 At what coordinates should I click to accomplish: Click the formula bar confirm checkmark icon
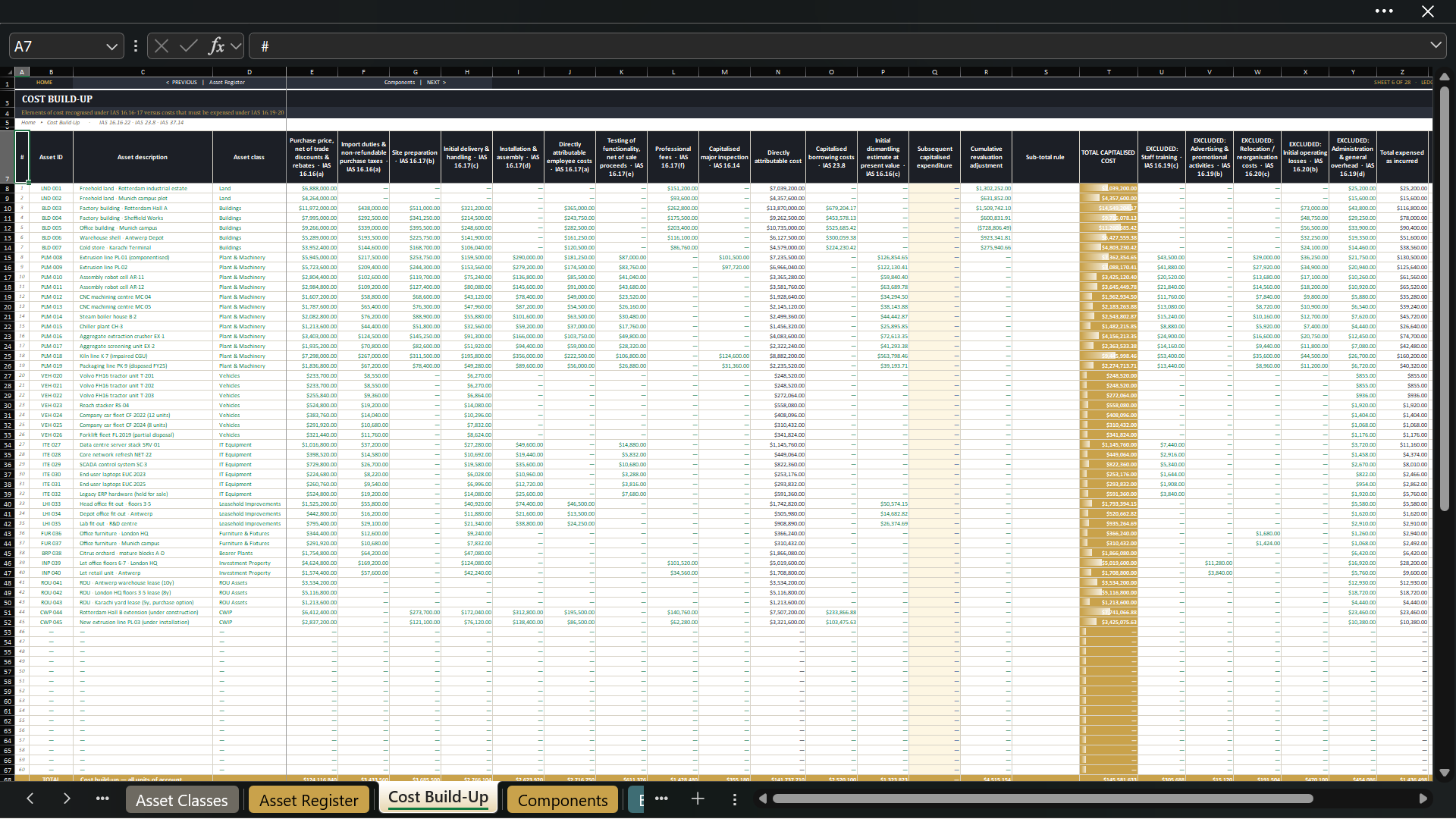click(x=189, y=46)
